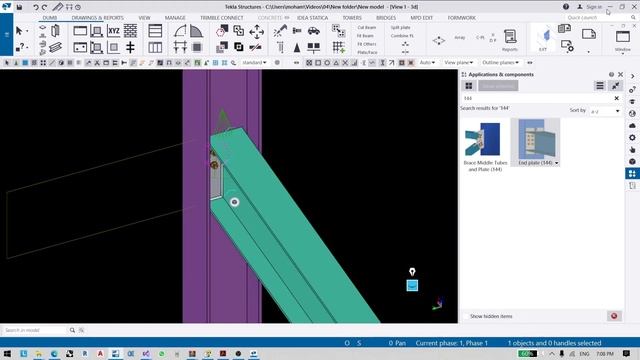Click Combine PL command
Image resolution: width=640 pixels, height=360 pixels.
point(402,36)
